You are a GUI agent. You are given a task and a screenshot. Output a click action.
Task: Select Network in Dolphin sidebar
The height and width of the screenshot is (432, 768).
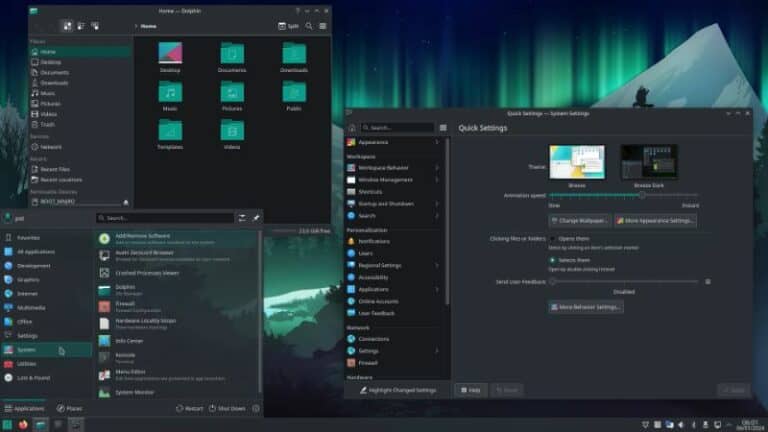(x=80, y=147)
